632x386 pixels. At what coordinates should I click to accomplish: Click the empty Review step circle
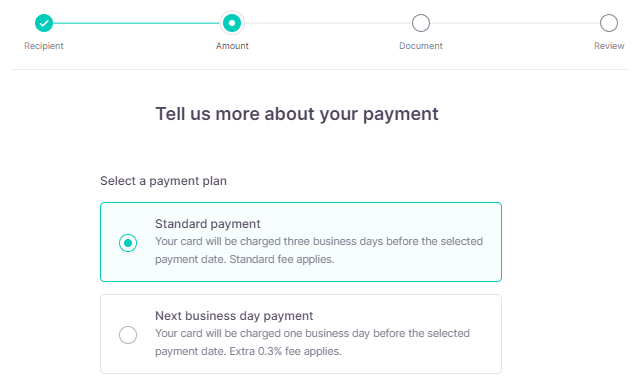pyautogui.click(x=609, y=23)
